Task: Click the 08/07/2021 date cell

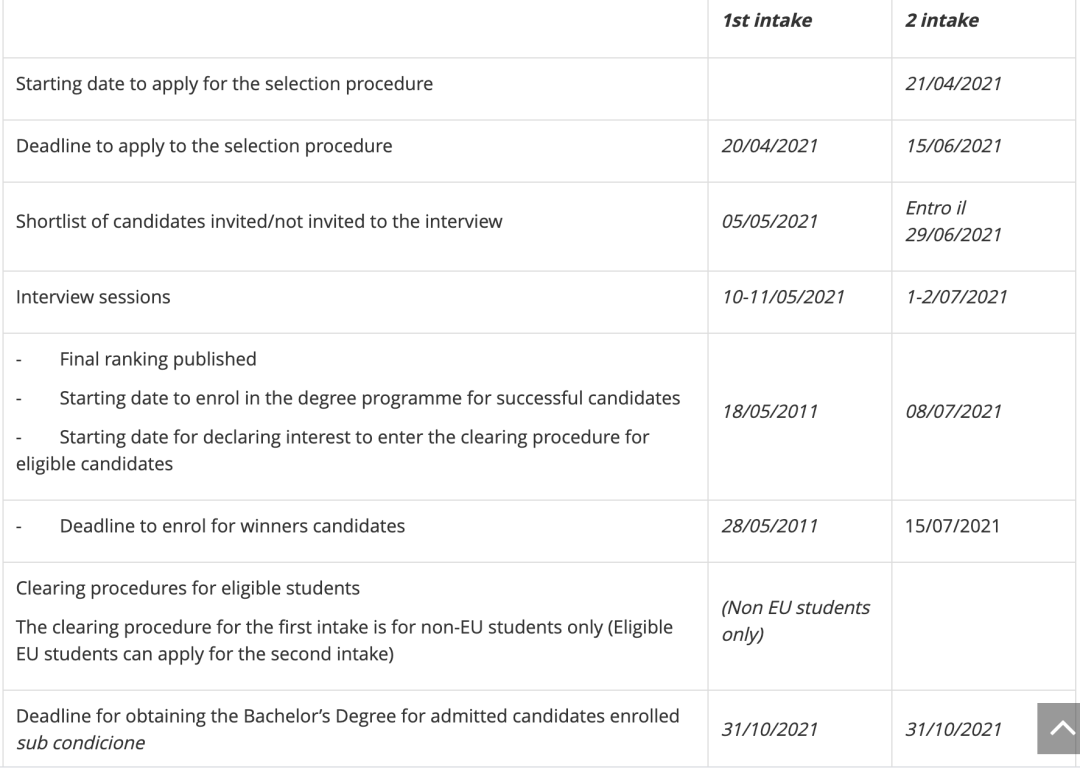Action: coord(953,411)
